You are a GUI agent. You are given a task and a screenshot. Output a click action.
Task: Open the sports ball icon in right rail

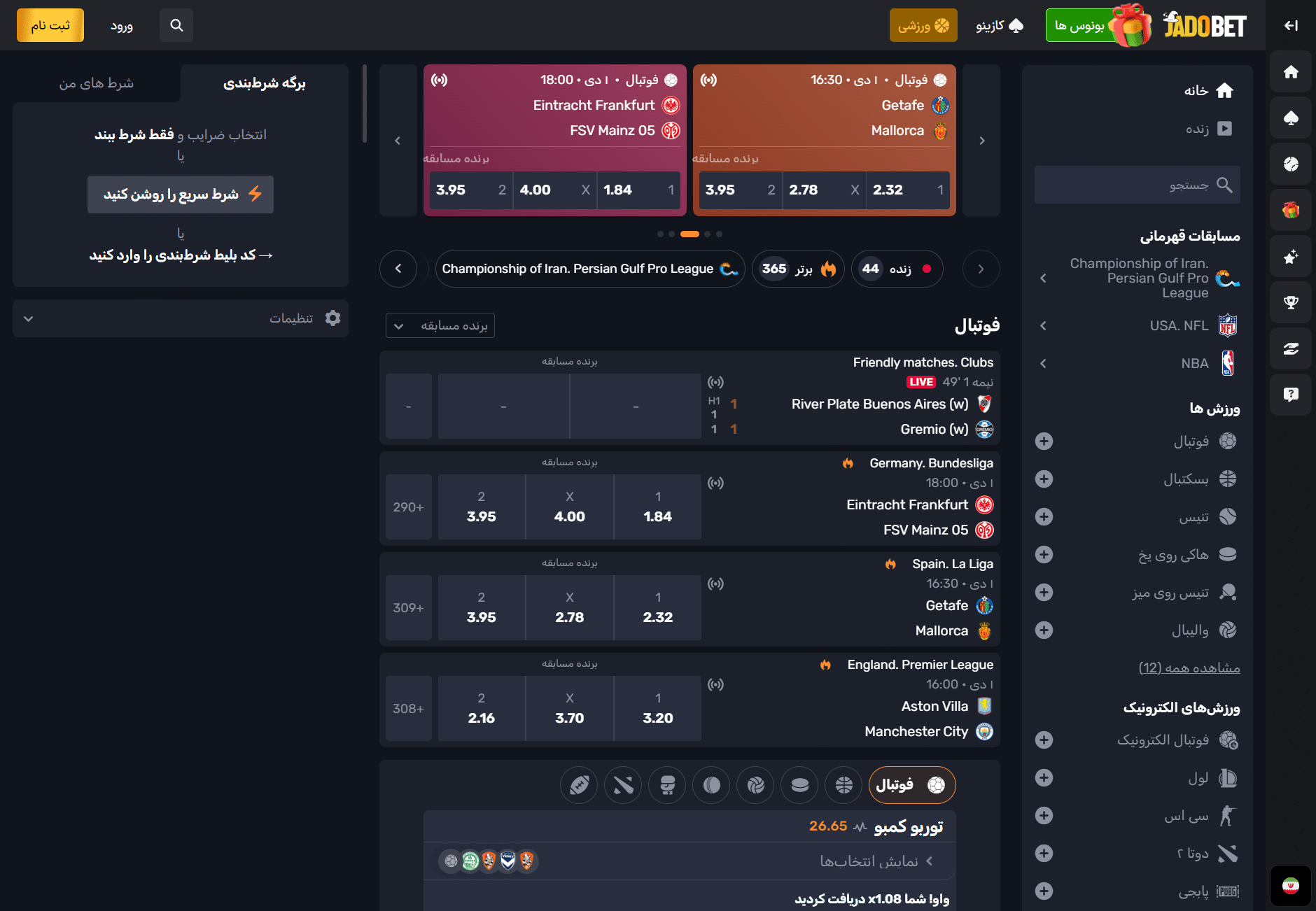[1291, 164]
